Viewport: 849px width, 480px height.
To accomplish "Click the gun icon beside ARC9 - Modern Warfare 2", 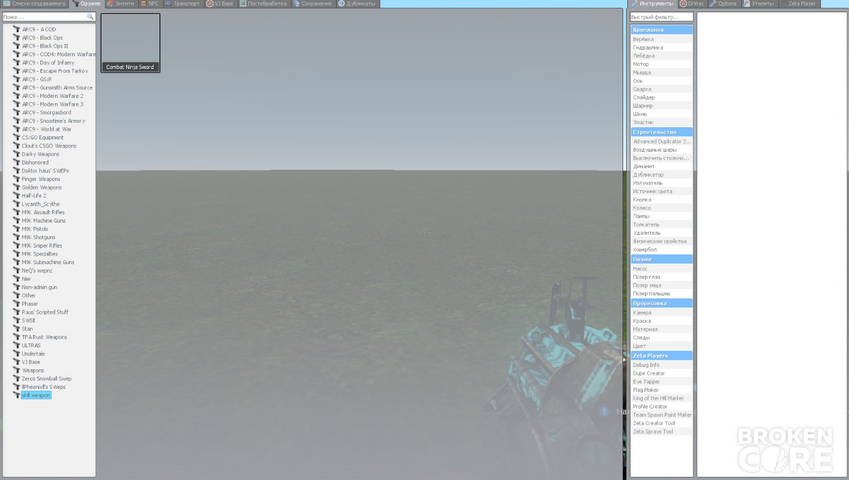I will coord(16,96).
